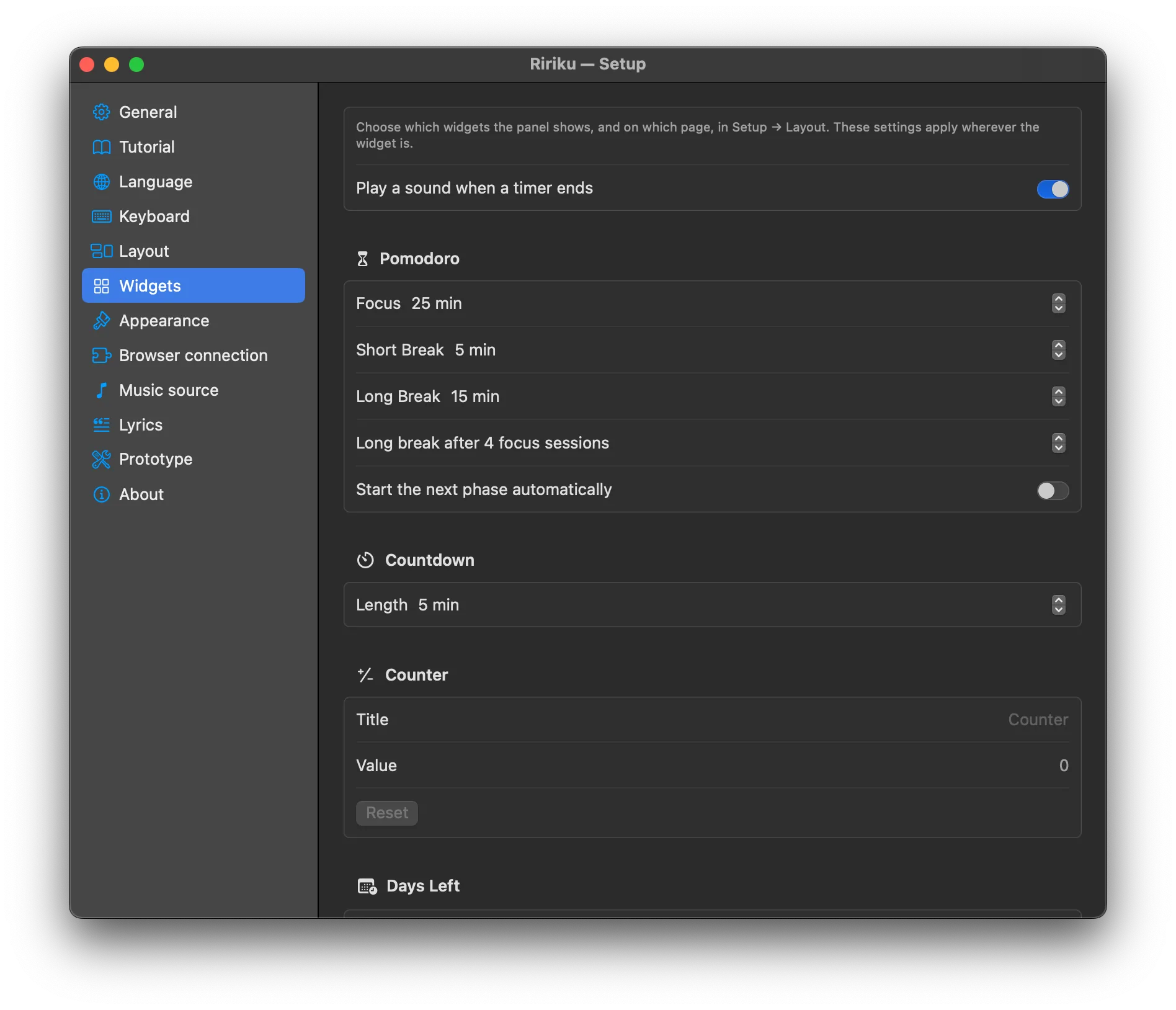
Task: Click the Pomodoro section heading
Action: pos(419,259)
